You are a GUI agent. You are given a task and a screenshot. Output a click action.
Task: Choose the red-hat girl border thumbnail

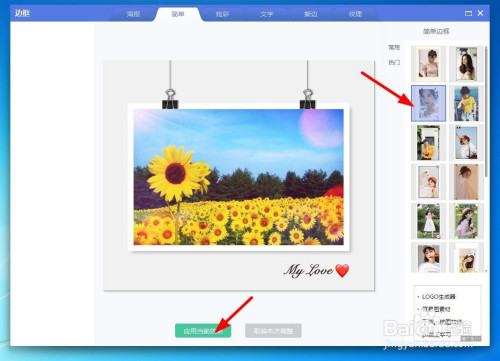(x=428, y=182)
